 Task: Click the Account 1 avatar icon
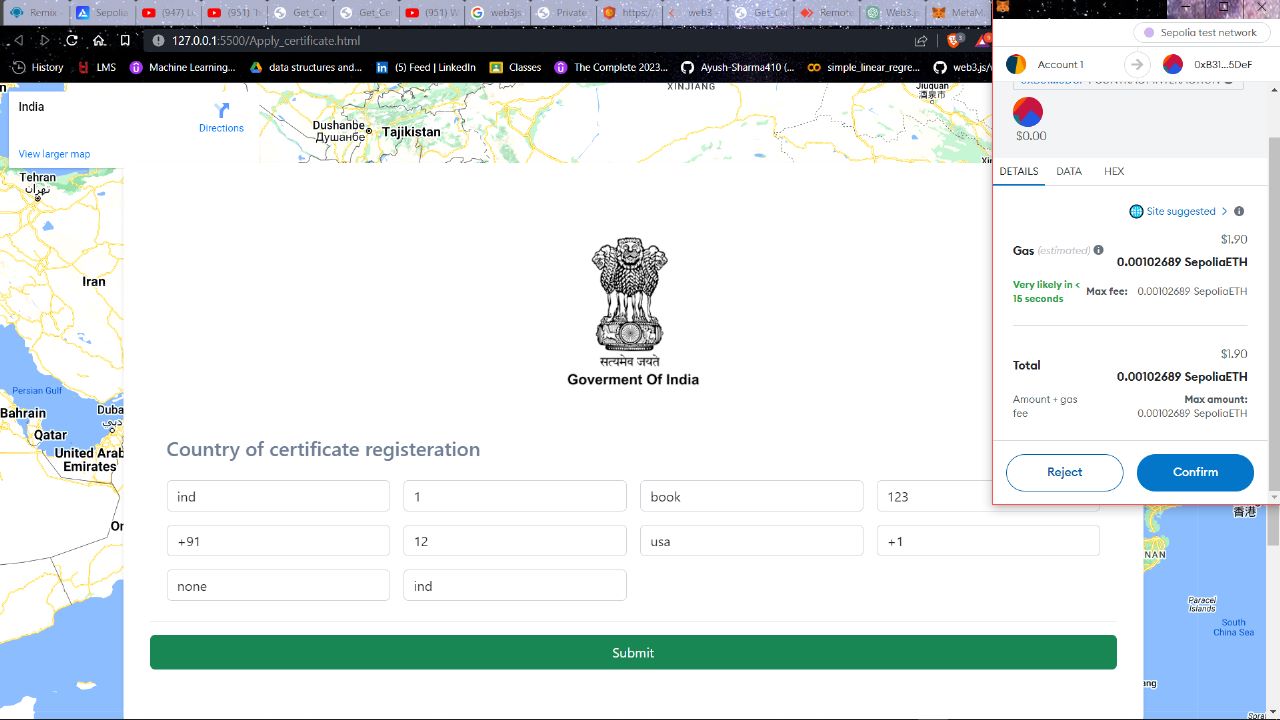1016,64
